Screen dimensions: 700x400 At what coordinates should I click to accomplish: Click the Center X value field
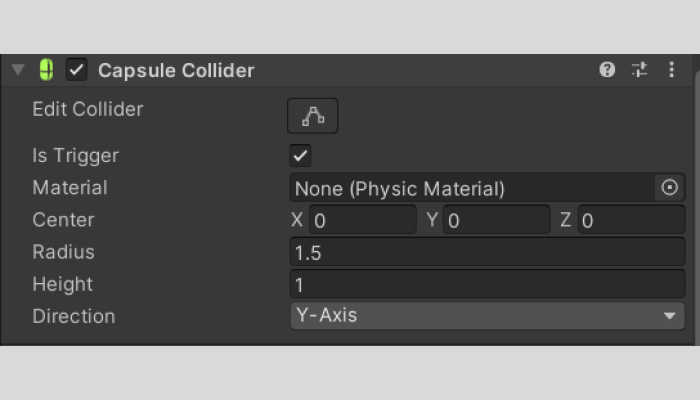pos(360,220)
